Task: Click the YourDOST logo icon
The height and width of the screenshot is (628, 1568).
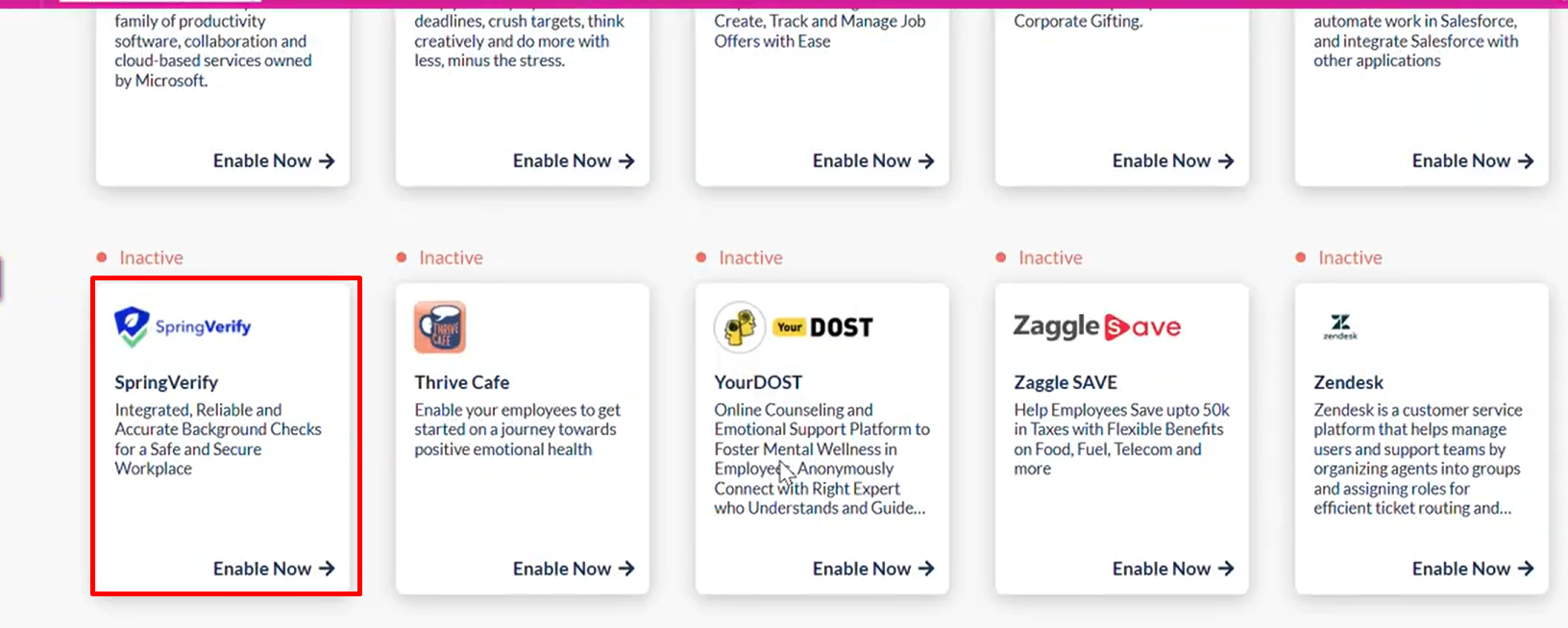Action: coord(740,327)
